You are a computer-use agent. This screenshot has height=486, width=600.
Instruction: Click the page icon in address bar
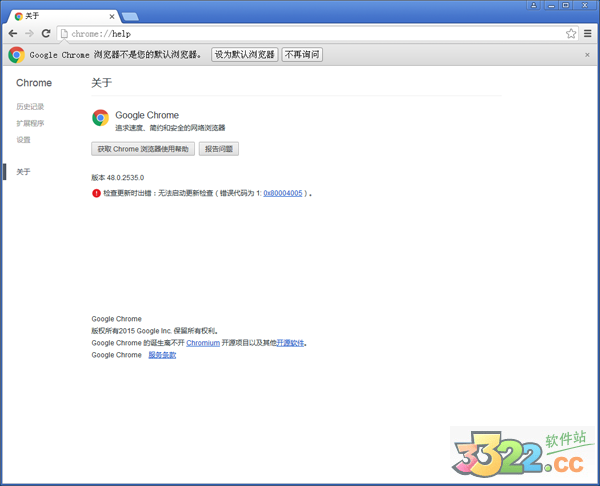pyautogui.click(x=64, y=34)
